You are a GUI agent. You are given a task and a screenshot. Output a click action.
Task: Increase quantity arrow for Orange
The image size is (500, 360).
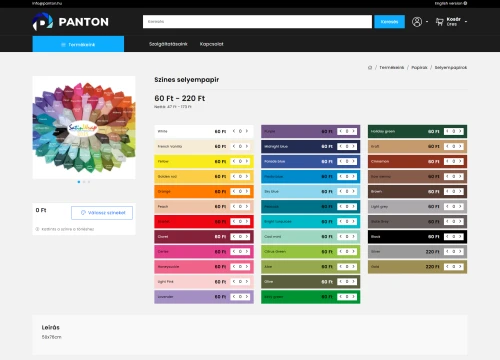(247, 191)
